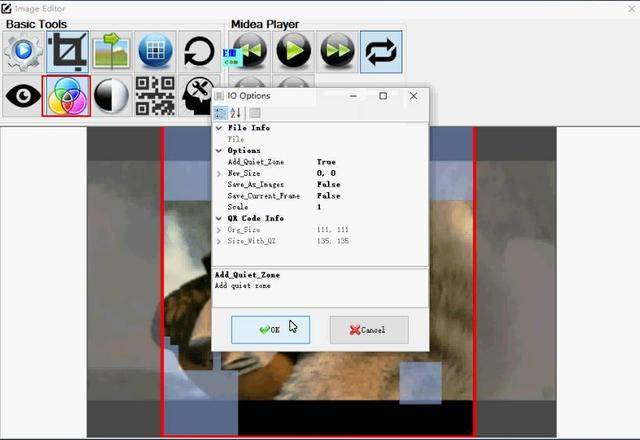This screenshot has width=640, height=440.
Task: Open the image export landscape icon
Action: click(111, 52)
